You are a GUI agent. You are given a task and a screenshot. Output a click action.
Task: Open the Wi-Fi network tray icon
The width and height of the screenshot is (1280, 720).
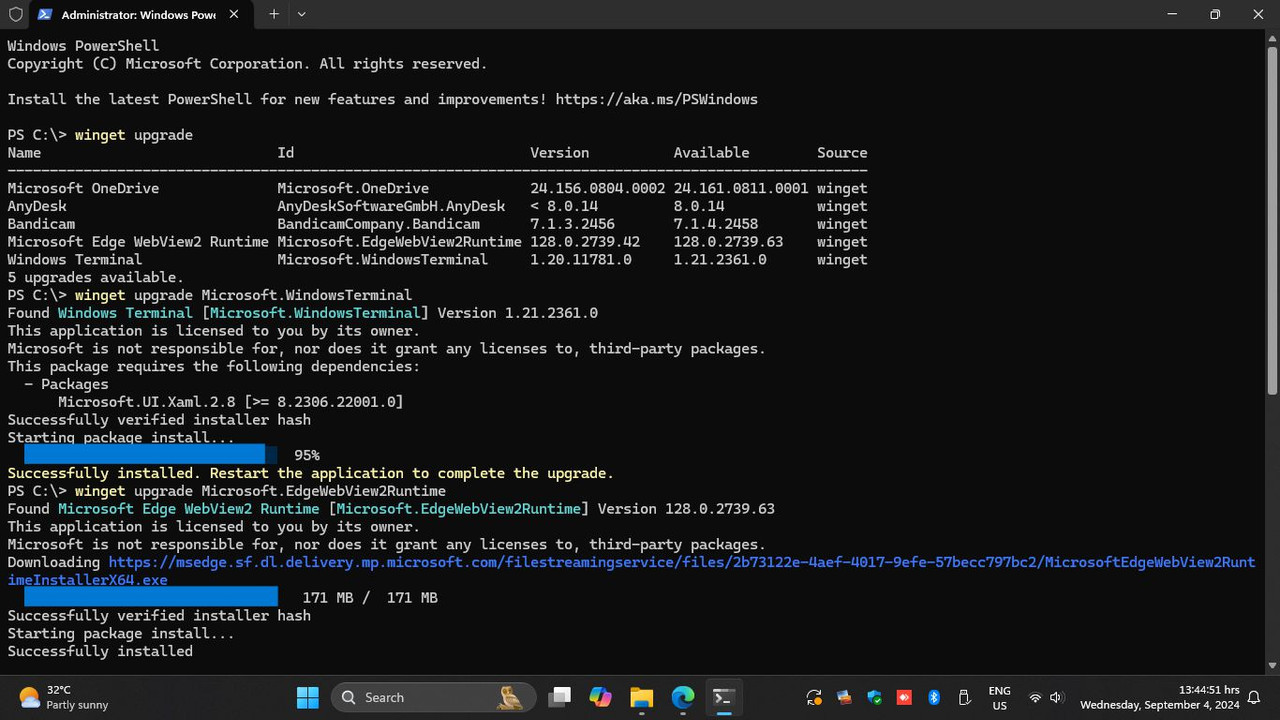tap(1035, 697)
